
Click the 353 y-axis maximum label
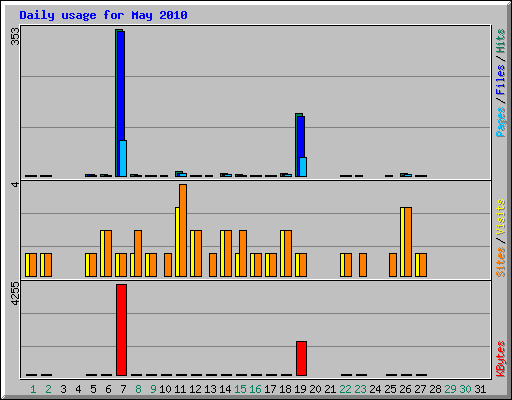click(15, 36)
